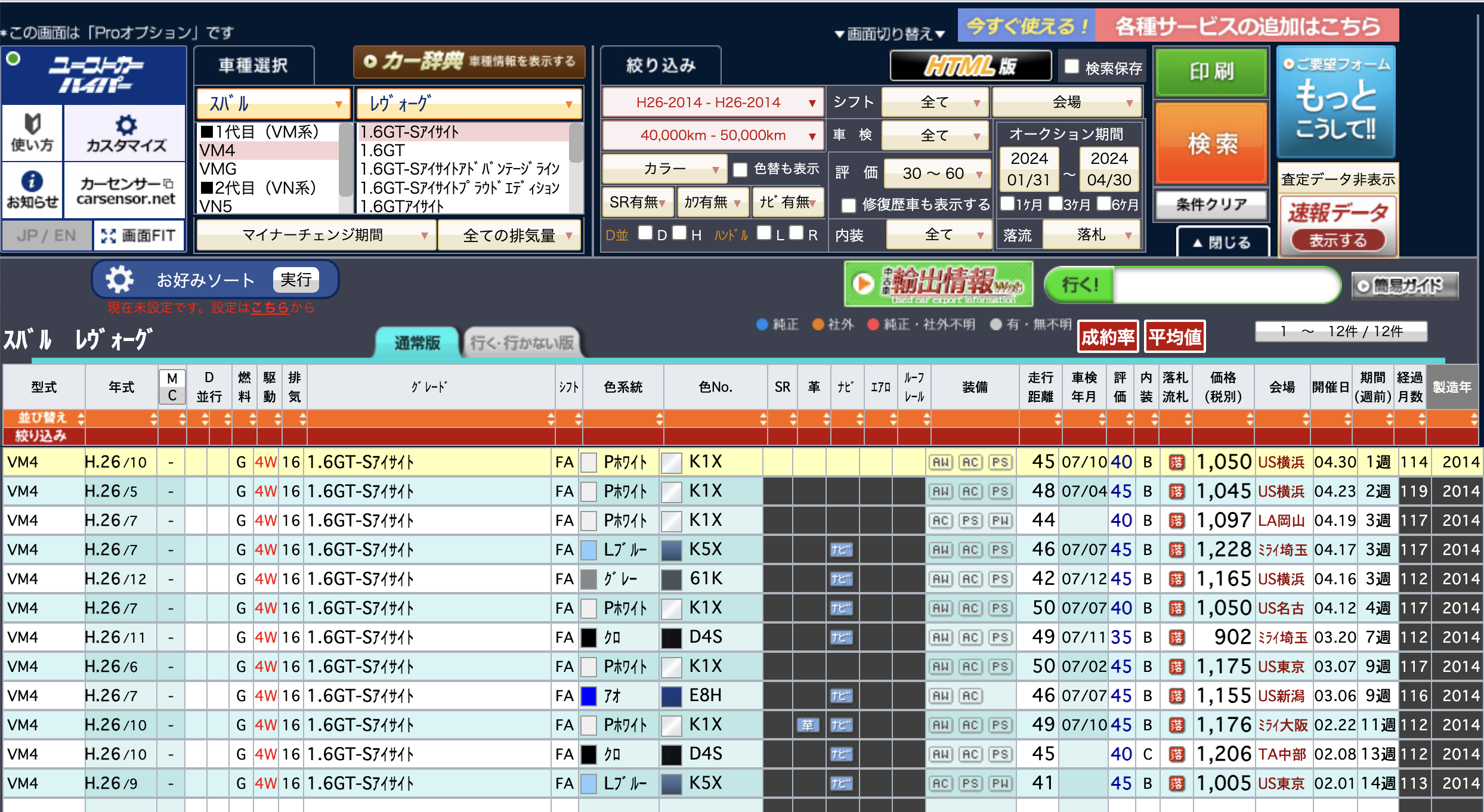Open the H26-2014 year range dropdown

(x=713, y=103)
